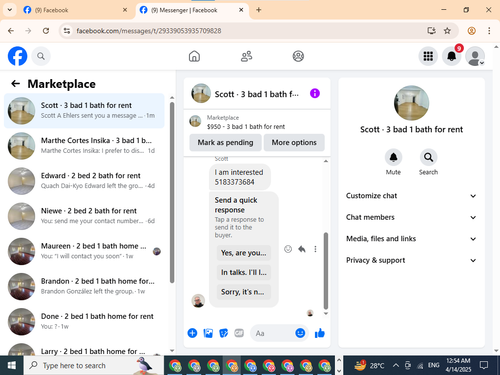
Task: Open the weather 28°C taskbar widget
Action: 369,365
